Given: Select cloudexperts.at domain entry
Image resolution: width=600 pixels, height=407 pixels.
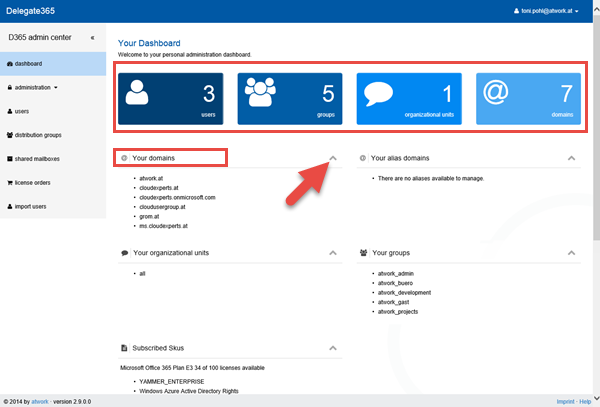Looking at the screenshot, I should point(159,188).
